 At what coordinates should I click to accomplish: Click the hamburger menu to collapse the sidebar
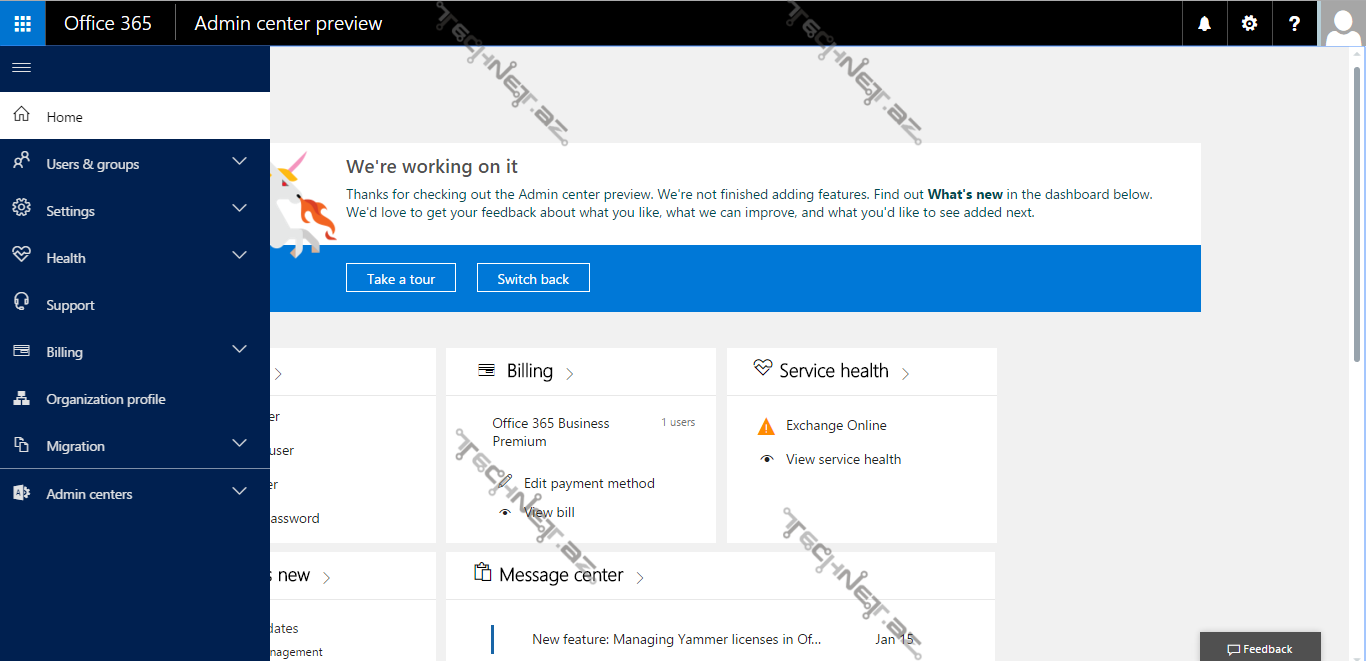click(21, 67)
